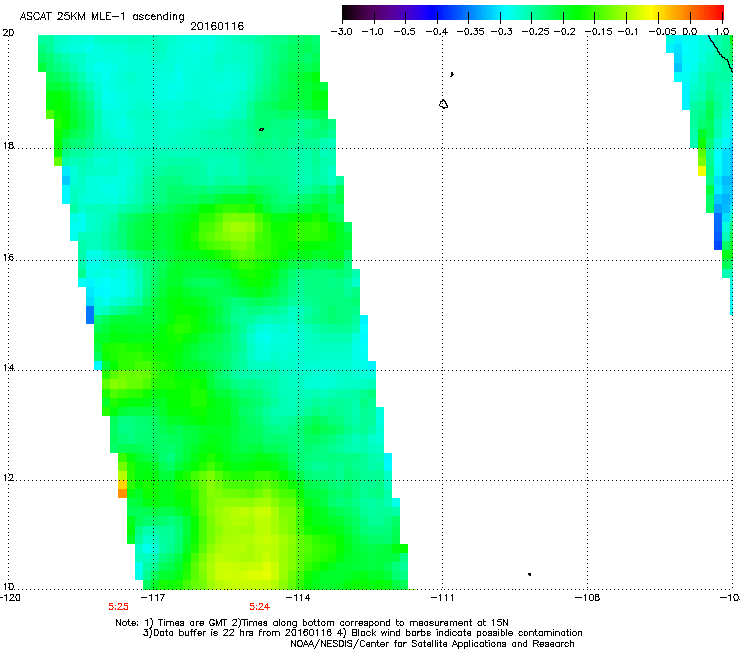Image resolution: width=740 pixels, height=650 pixels.
Task: Select the -0.25 color scale label
Action: coord(536,32)
